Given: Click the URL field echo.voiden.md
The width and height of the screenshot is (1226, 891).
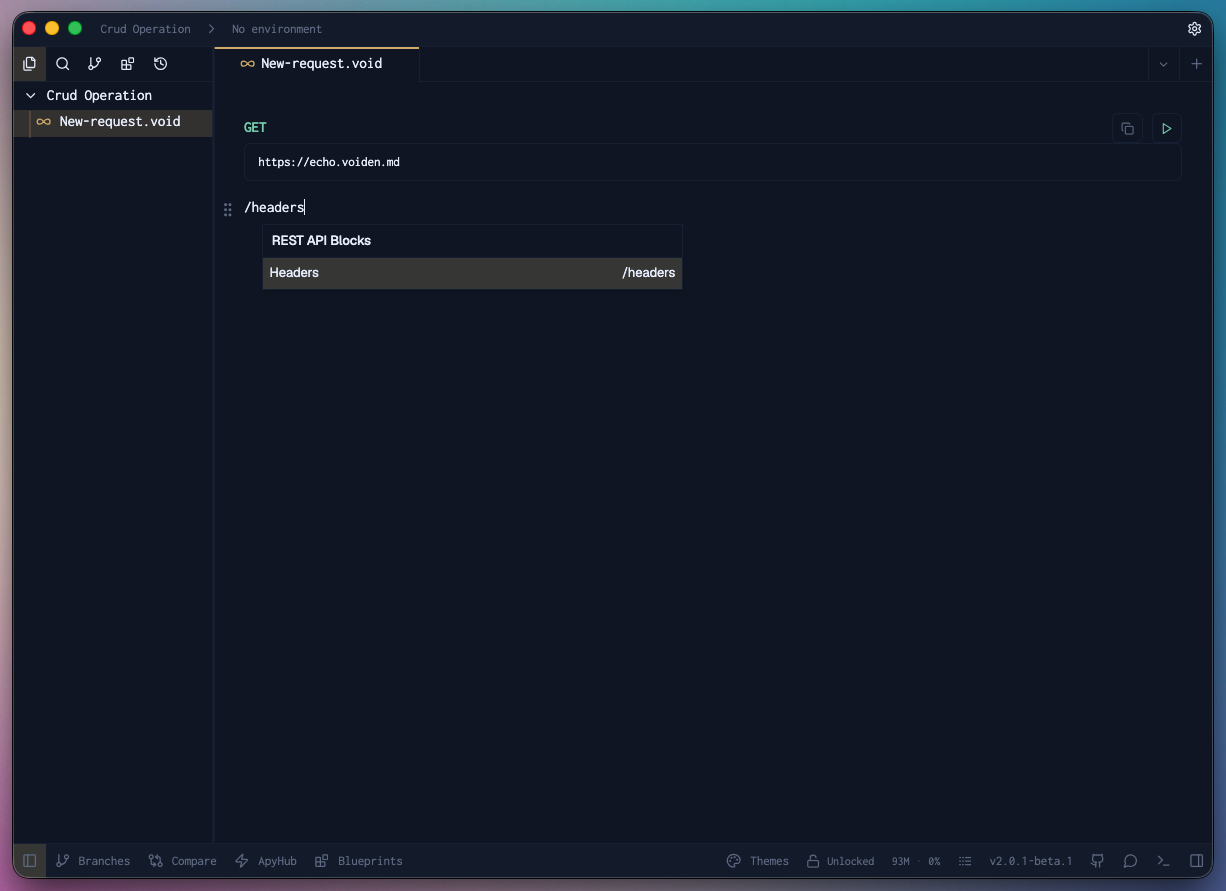Looking at the screenshot, I should pos(712,162).
